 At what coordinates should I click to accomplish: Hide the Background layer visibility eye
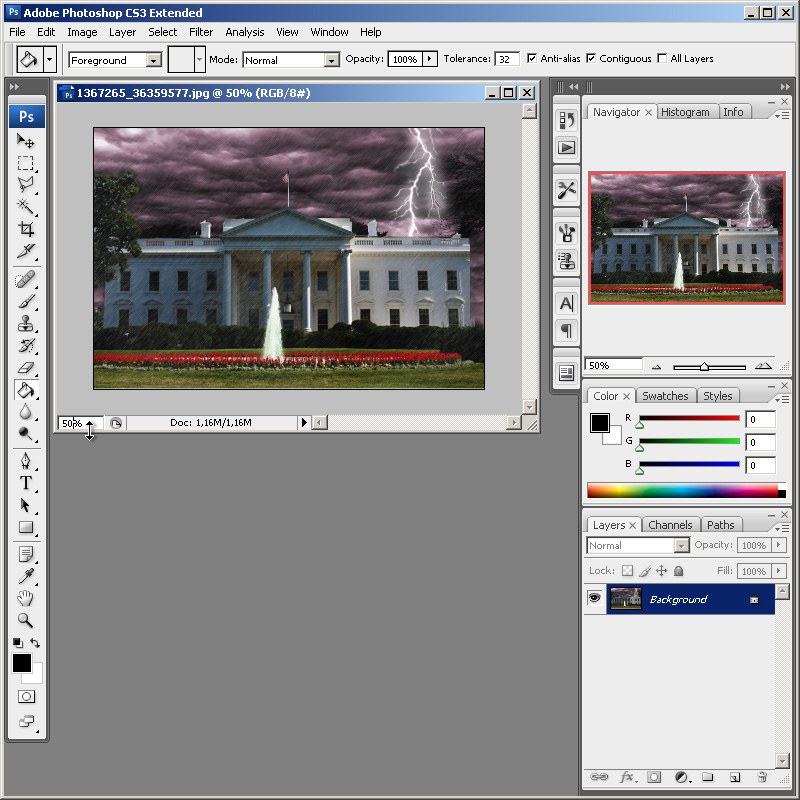(x=594, y=598)
